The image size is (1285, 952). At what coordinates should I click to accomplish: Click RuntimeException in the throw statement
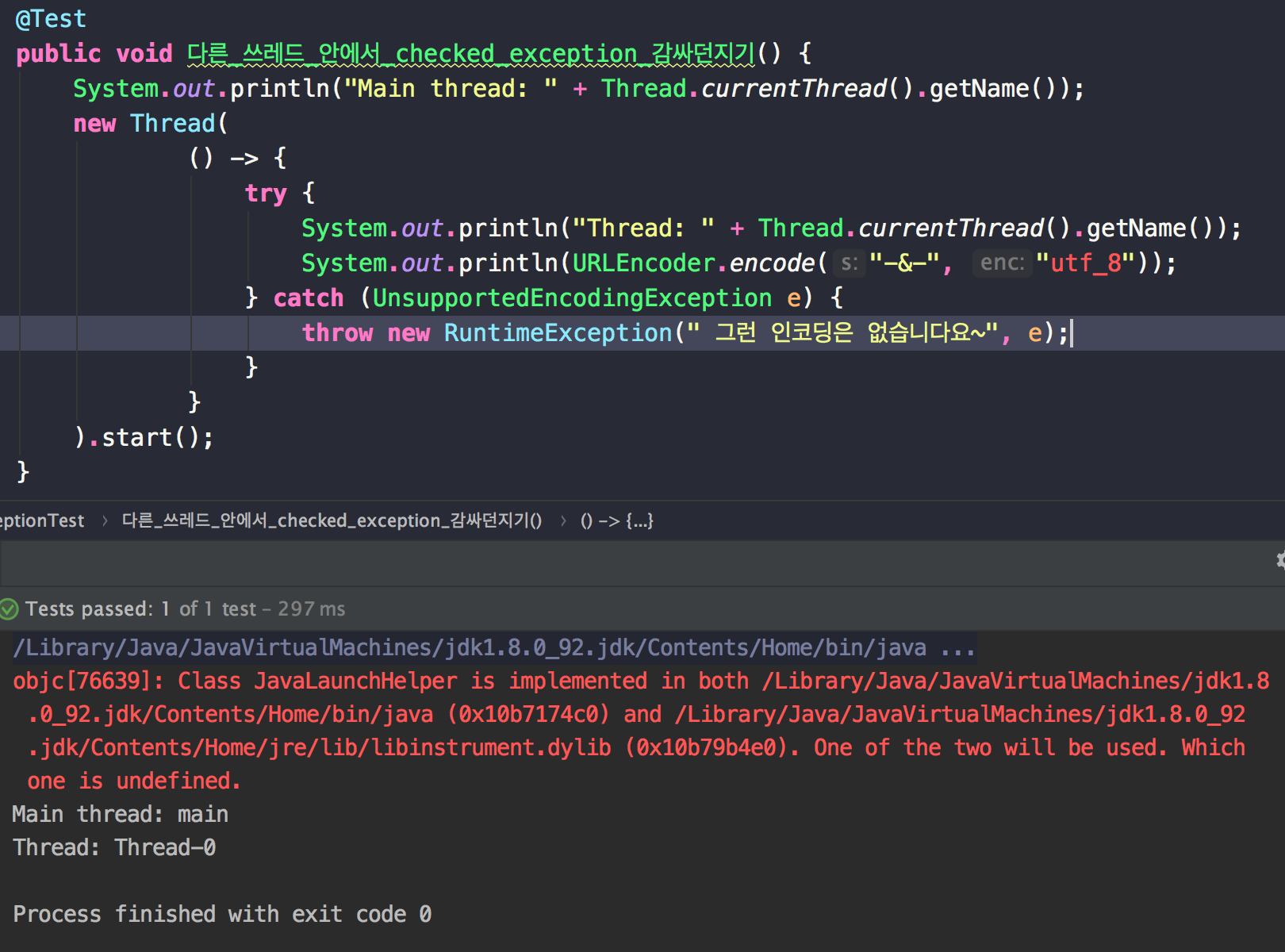(x=558, y=332)
